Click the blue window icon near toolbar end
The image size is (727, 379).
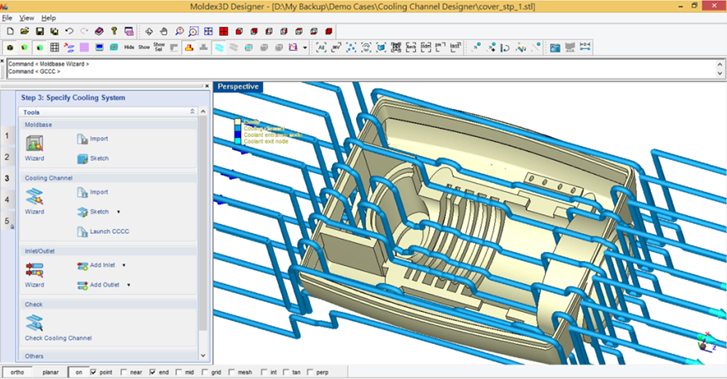(555, 47)
